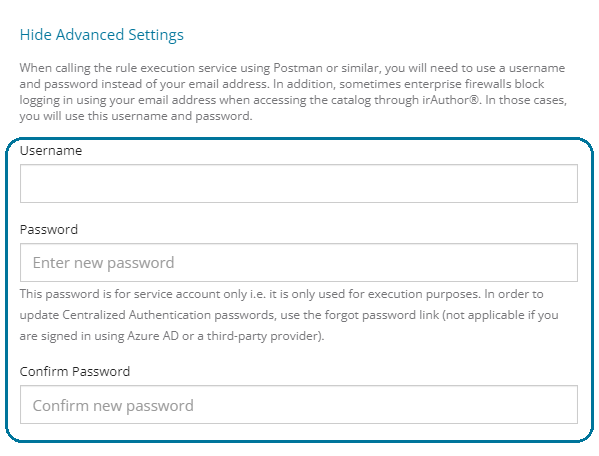Click the word 'irAuthor®' in the description
Image resolution: width=599 pixels, height=456 pixels.
point(450,100)
